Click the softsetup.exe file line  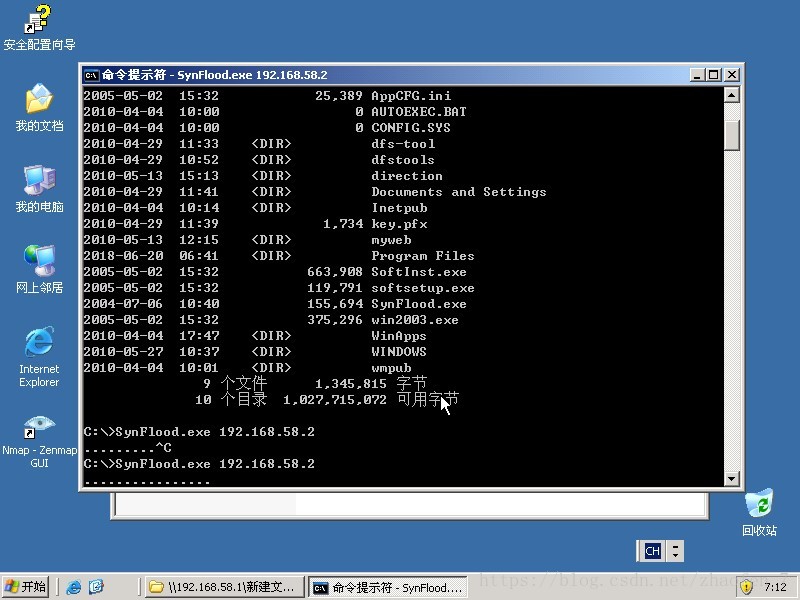click(x=279, y=288)
